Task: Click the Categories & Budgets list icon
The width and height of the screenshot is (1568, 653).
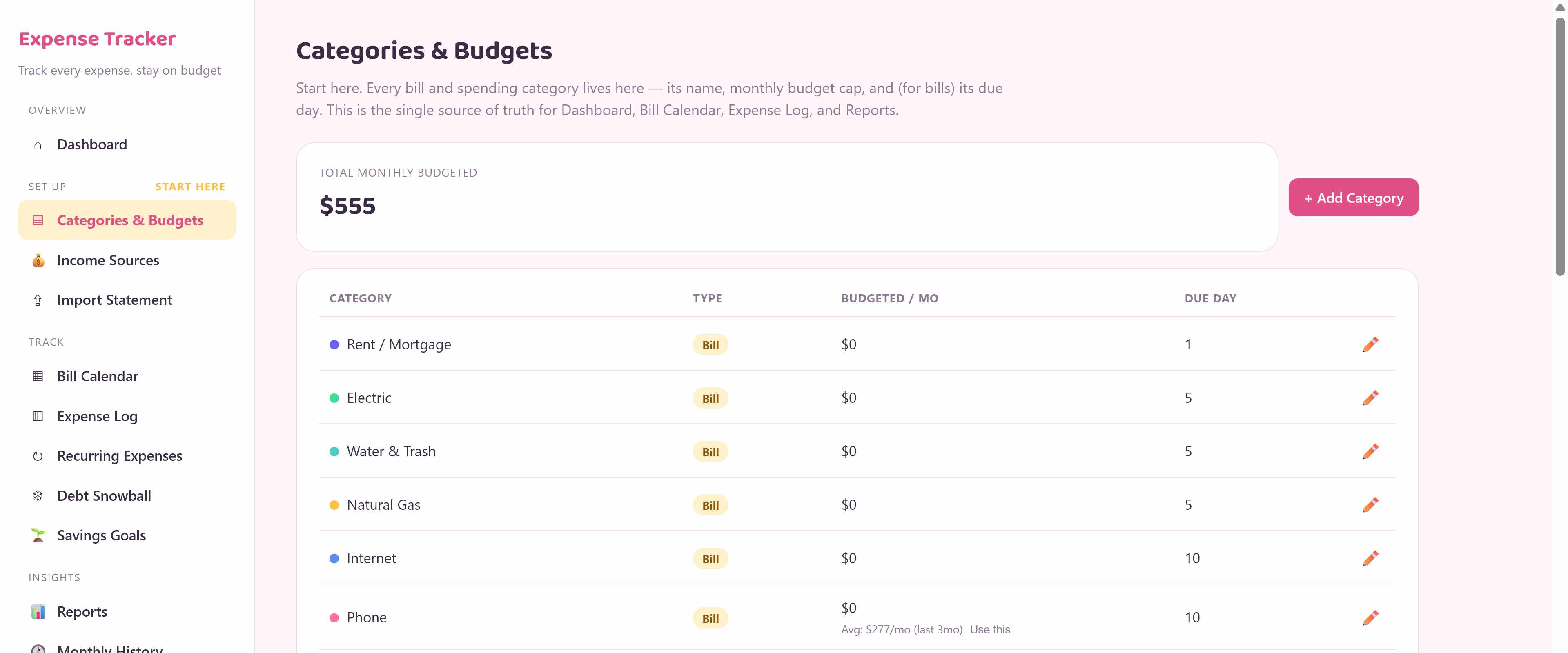Action: tap(38, 220)
